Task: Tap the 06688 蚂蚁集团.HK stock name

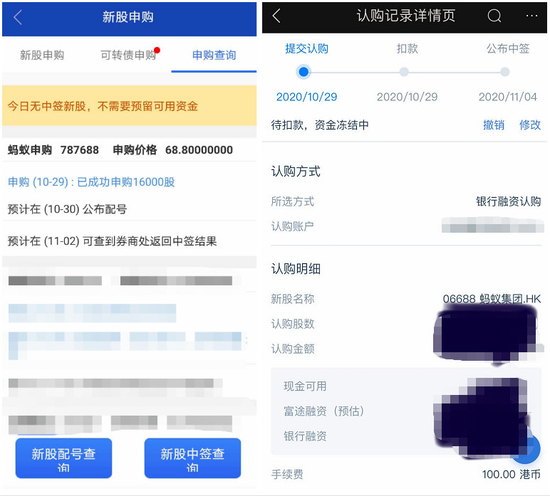Action: coord(491,299)
